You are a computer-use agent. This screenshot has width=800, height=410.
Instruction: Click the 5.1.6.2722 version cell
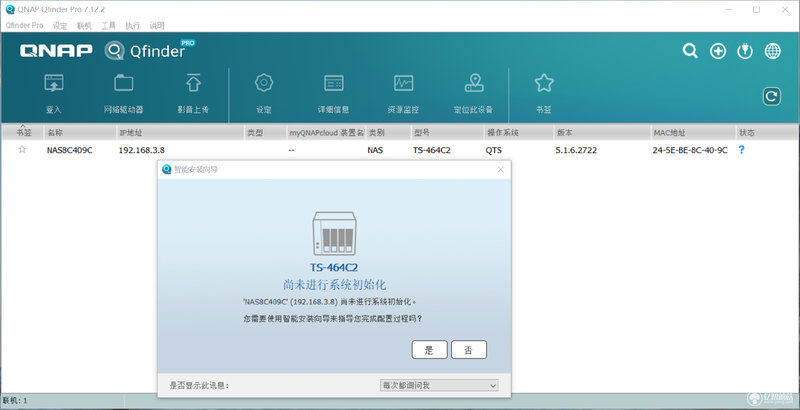(x=576, y=150)
